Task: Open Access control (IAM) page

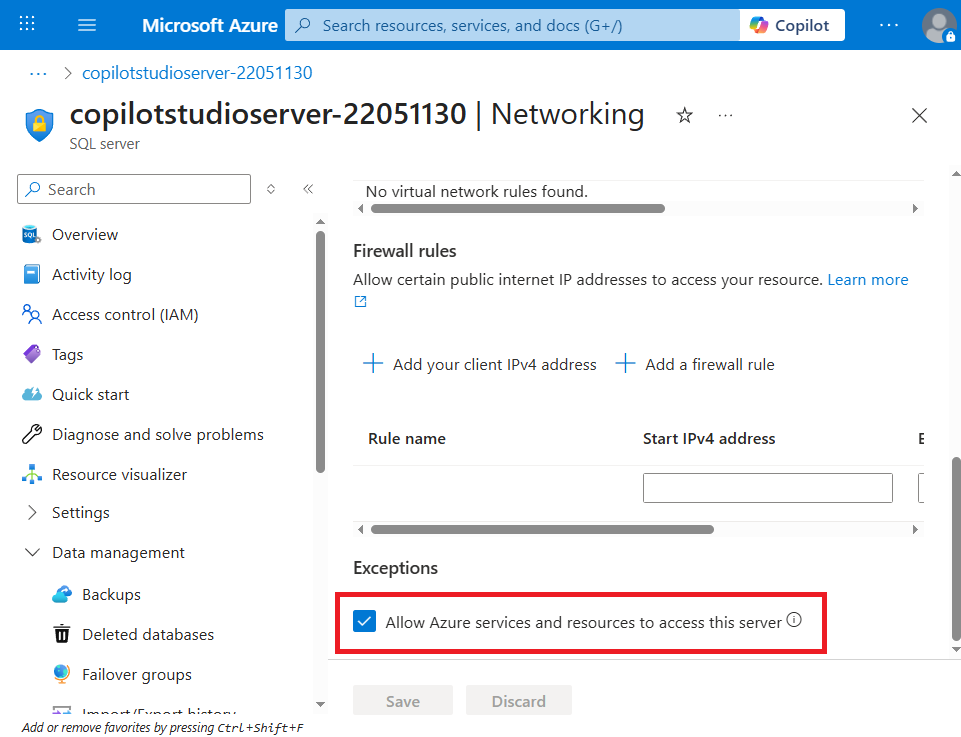Action: coord(125,315)
